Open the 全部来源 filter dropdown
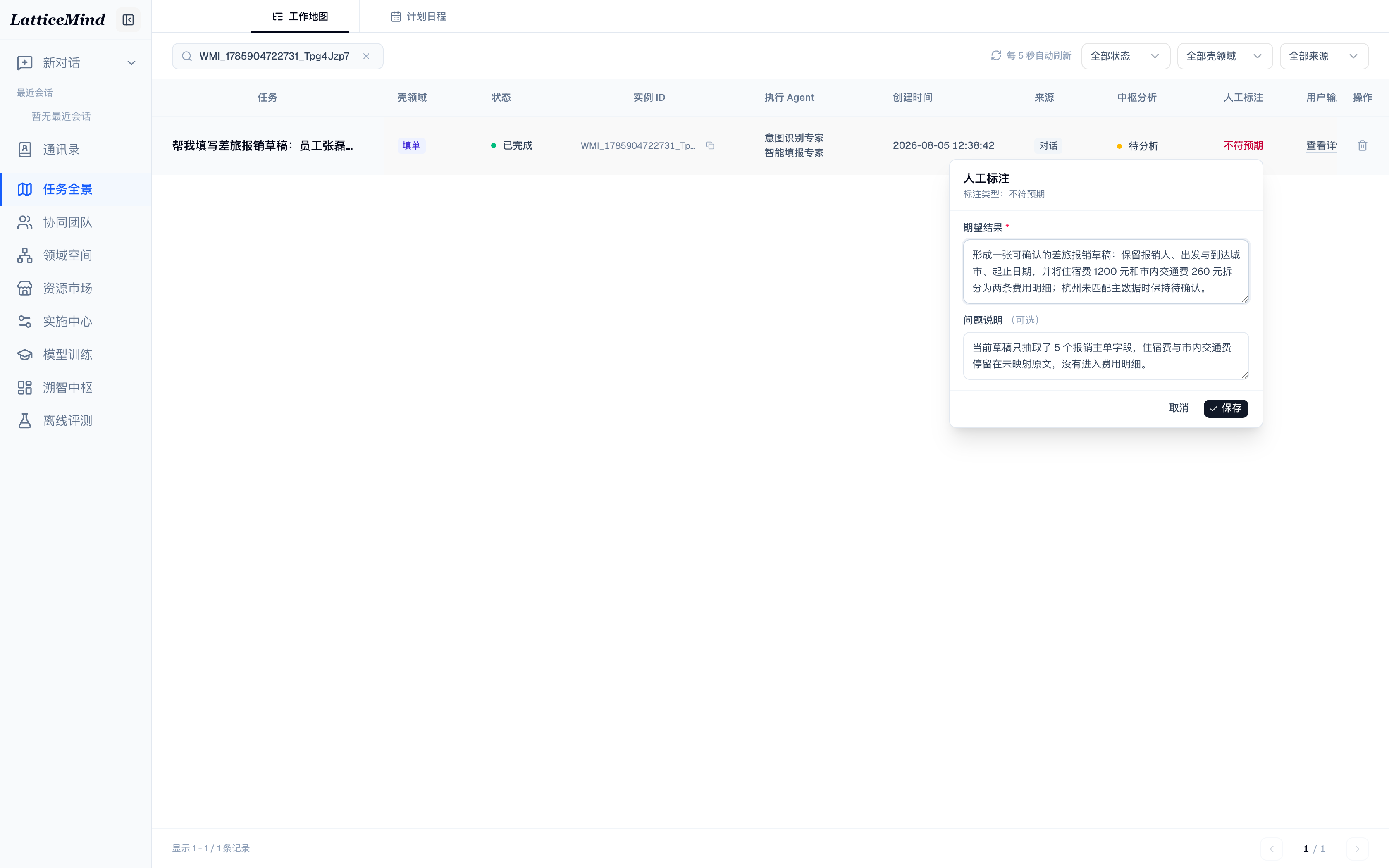 1324,56
